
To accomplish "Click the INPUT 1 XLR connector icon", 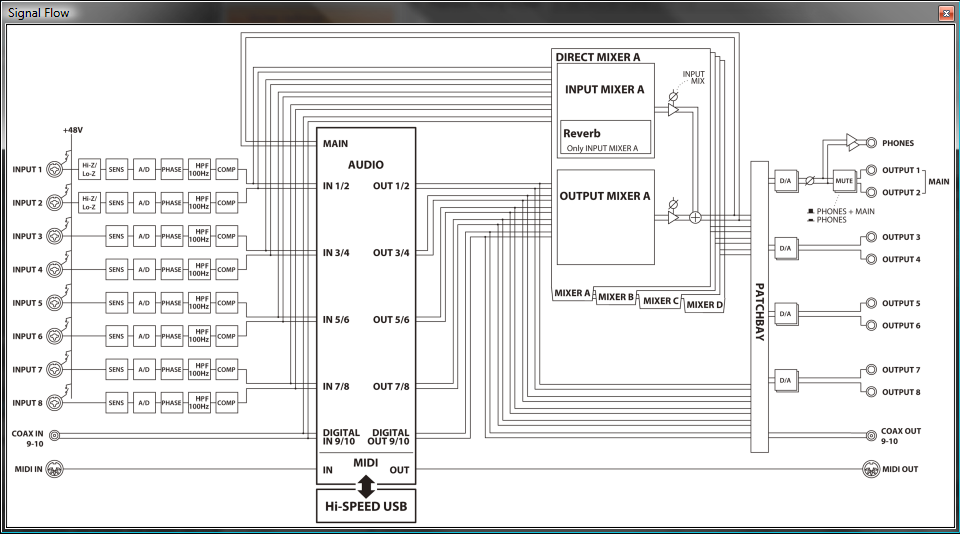I will tap(54, 169).
